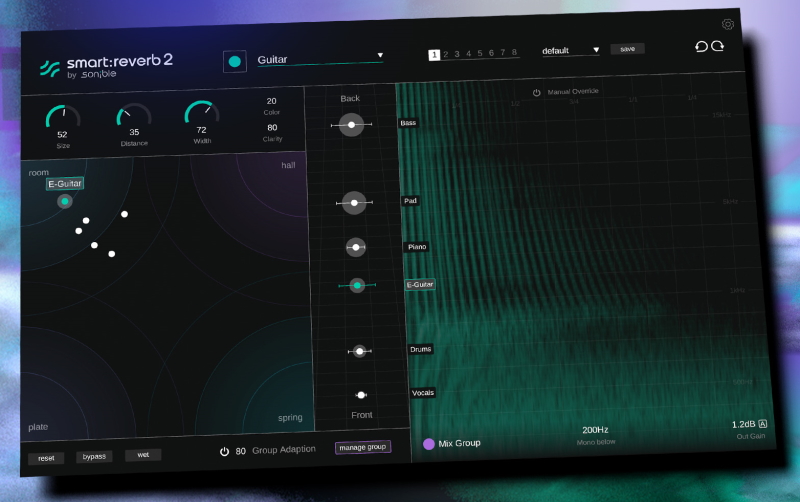800x502 pixels.
Task: Click the manage group button
Action: (363, 447)
